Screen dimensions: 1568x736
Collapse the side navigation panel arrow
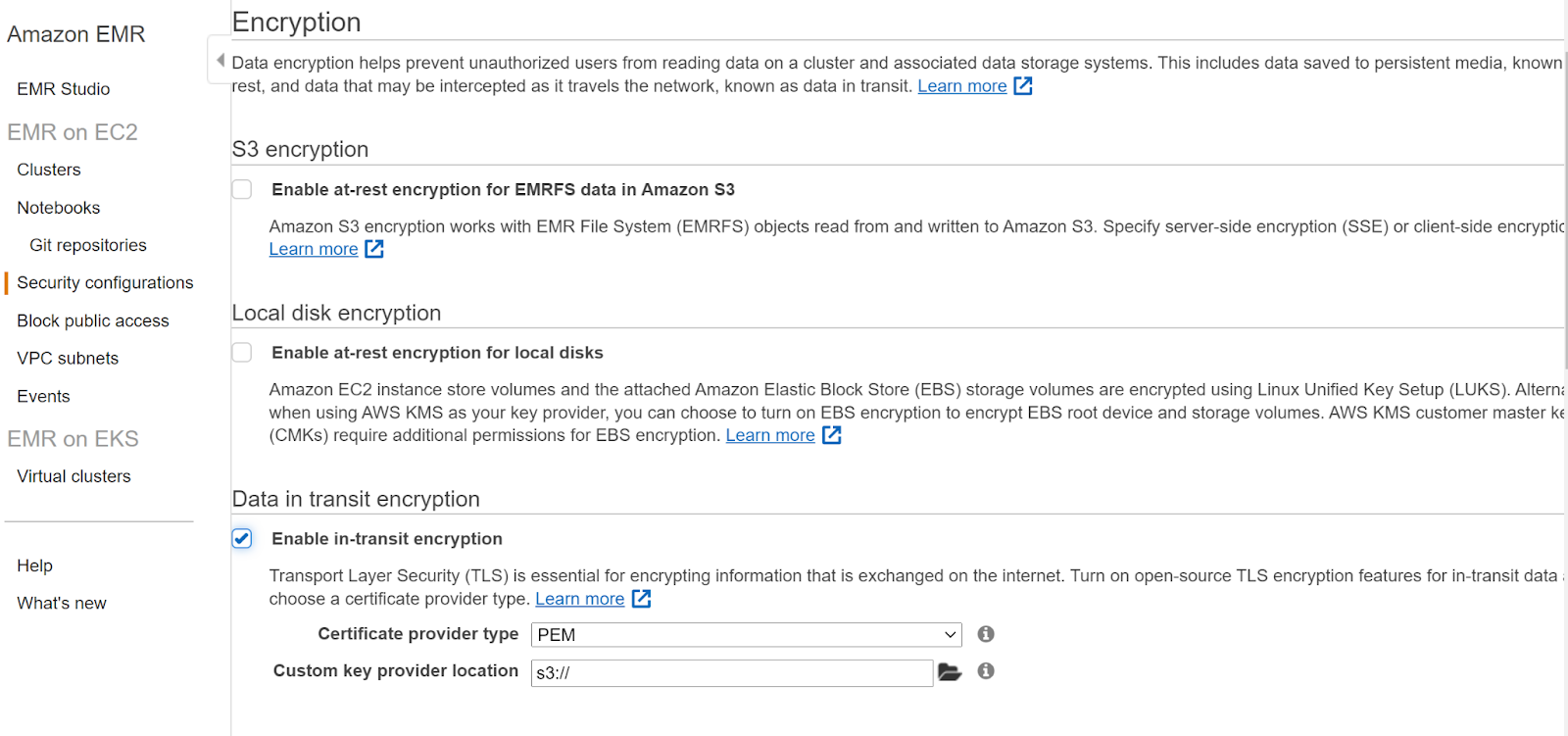[x=220, y=60]
